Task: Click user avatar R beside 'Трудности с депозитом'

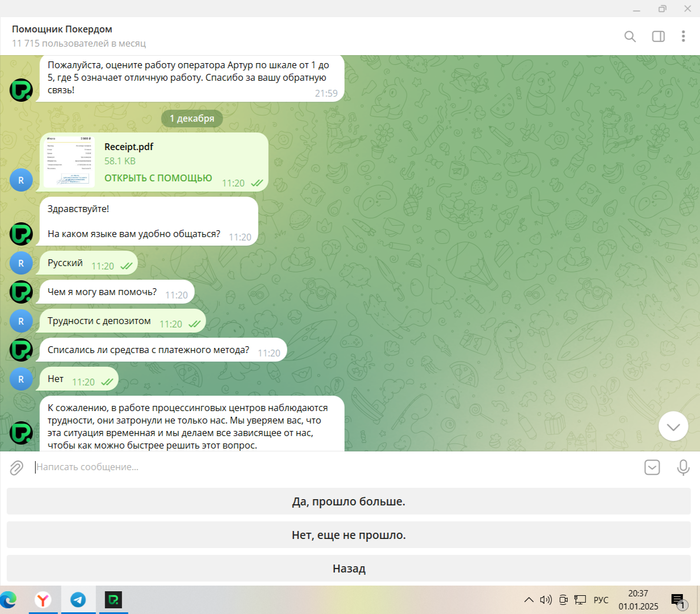Action: (21, 321)
